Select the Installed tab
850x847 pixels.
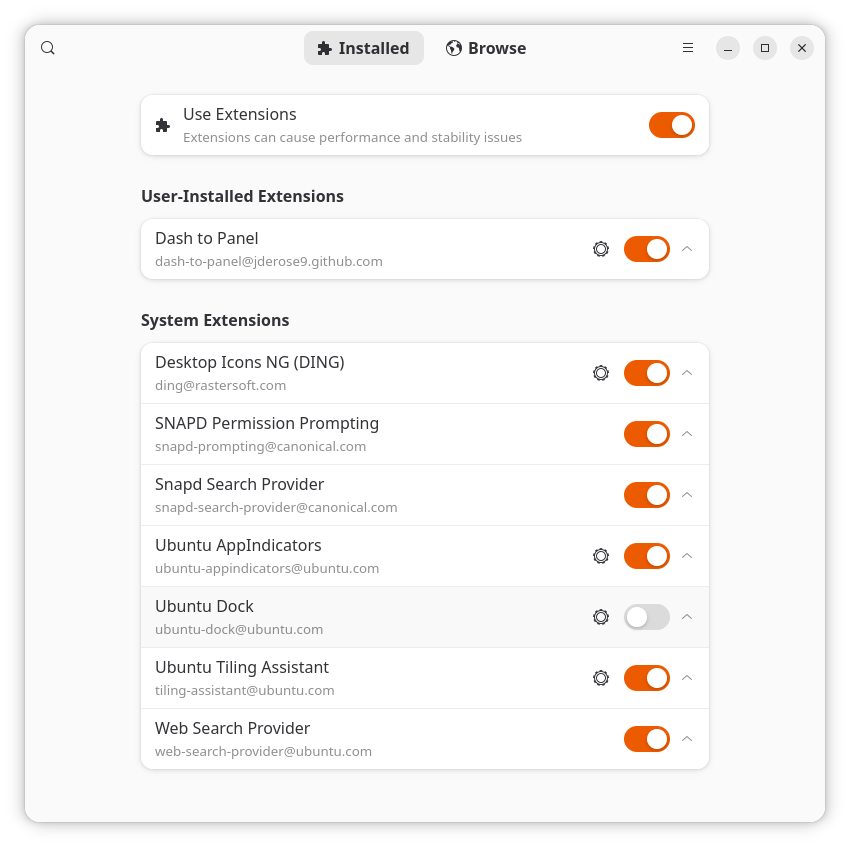(x=363, y=48)
